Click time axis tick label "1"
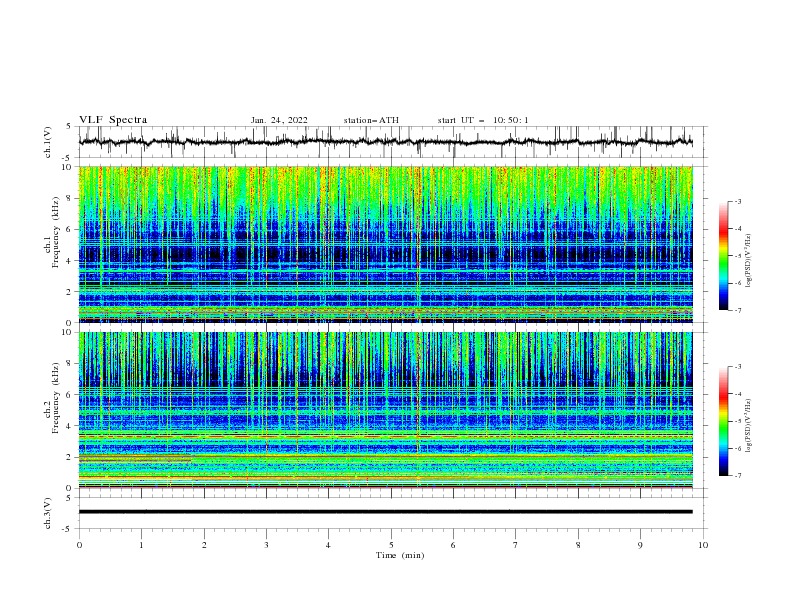Screen dimensions: 792x612 click(141, 545)
